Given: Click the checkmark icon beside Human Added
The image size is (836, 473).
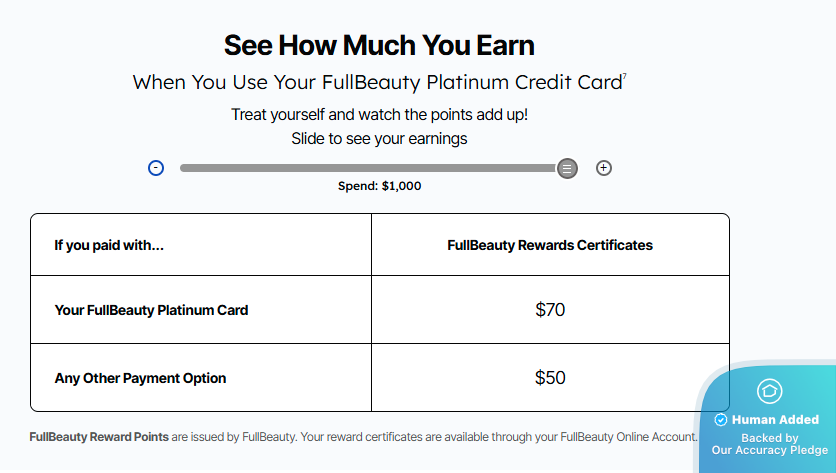Looking at the screenshot, I should (x=721, y=420).
